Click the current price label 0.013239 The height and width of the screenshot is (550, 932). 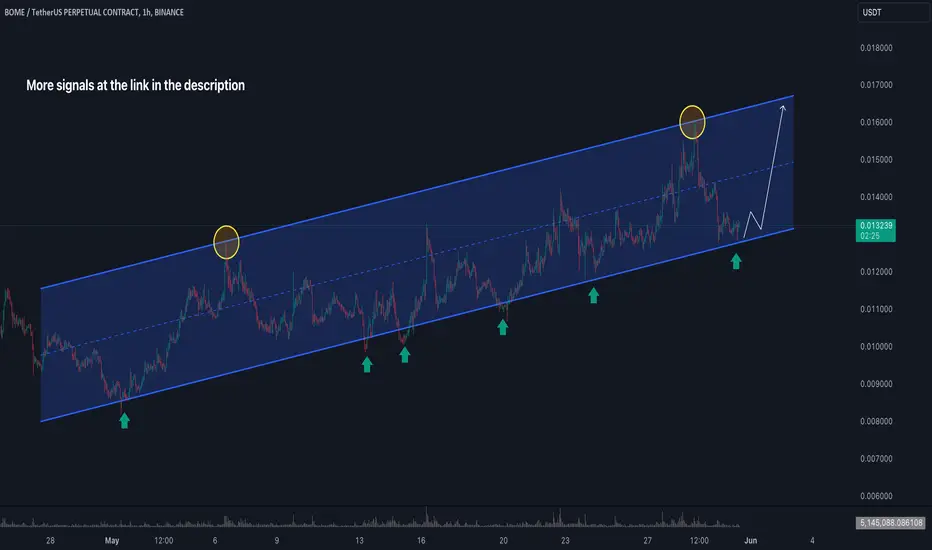tap(876, 230)
